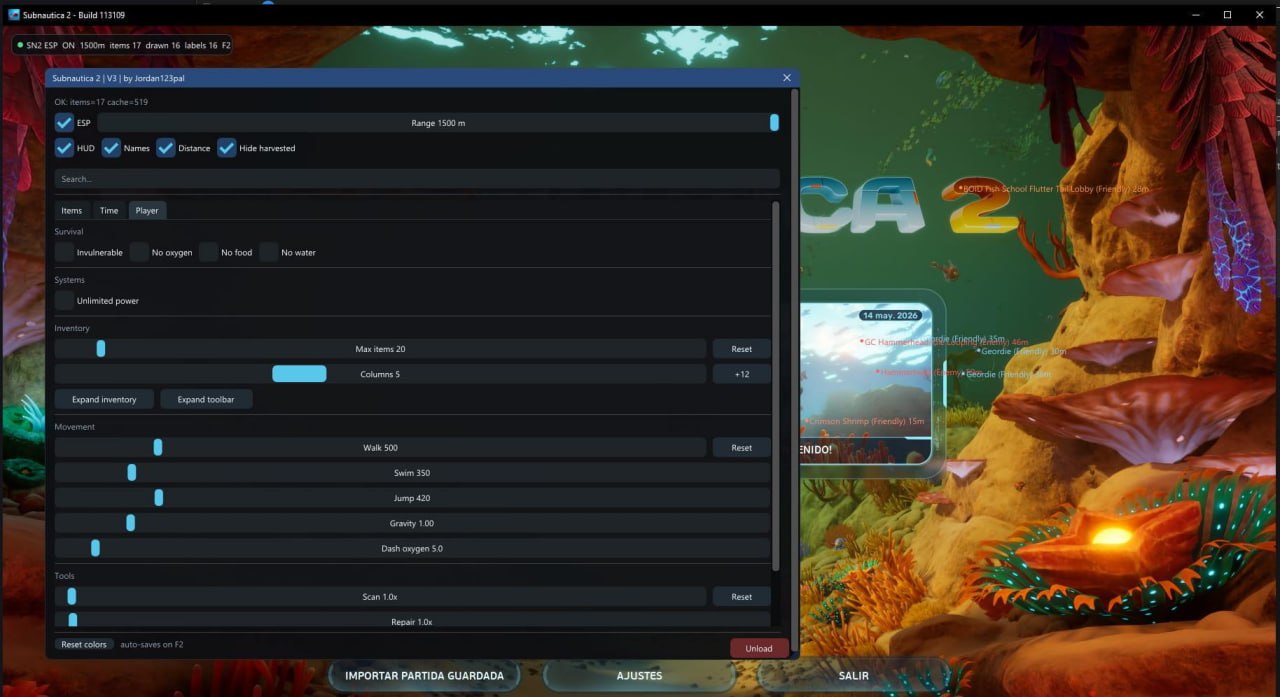1280x697 pixels.
Task: Click the SN2 ESP status HUD bar
Action: click(124, 45)
